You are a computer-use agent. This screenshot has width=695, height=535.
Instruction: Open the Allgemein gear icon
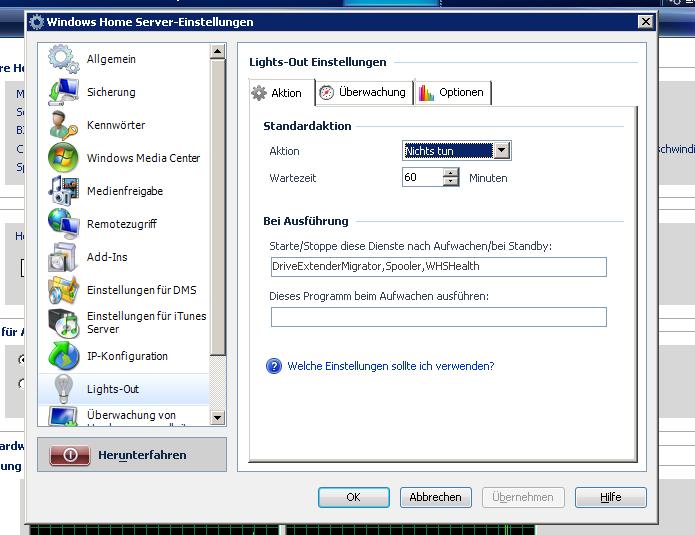[63, 59]
